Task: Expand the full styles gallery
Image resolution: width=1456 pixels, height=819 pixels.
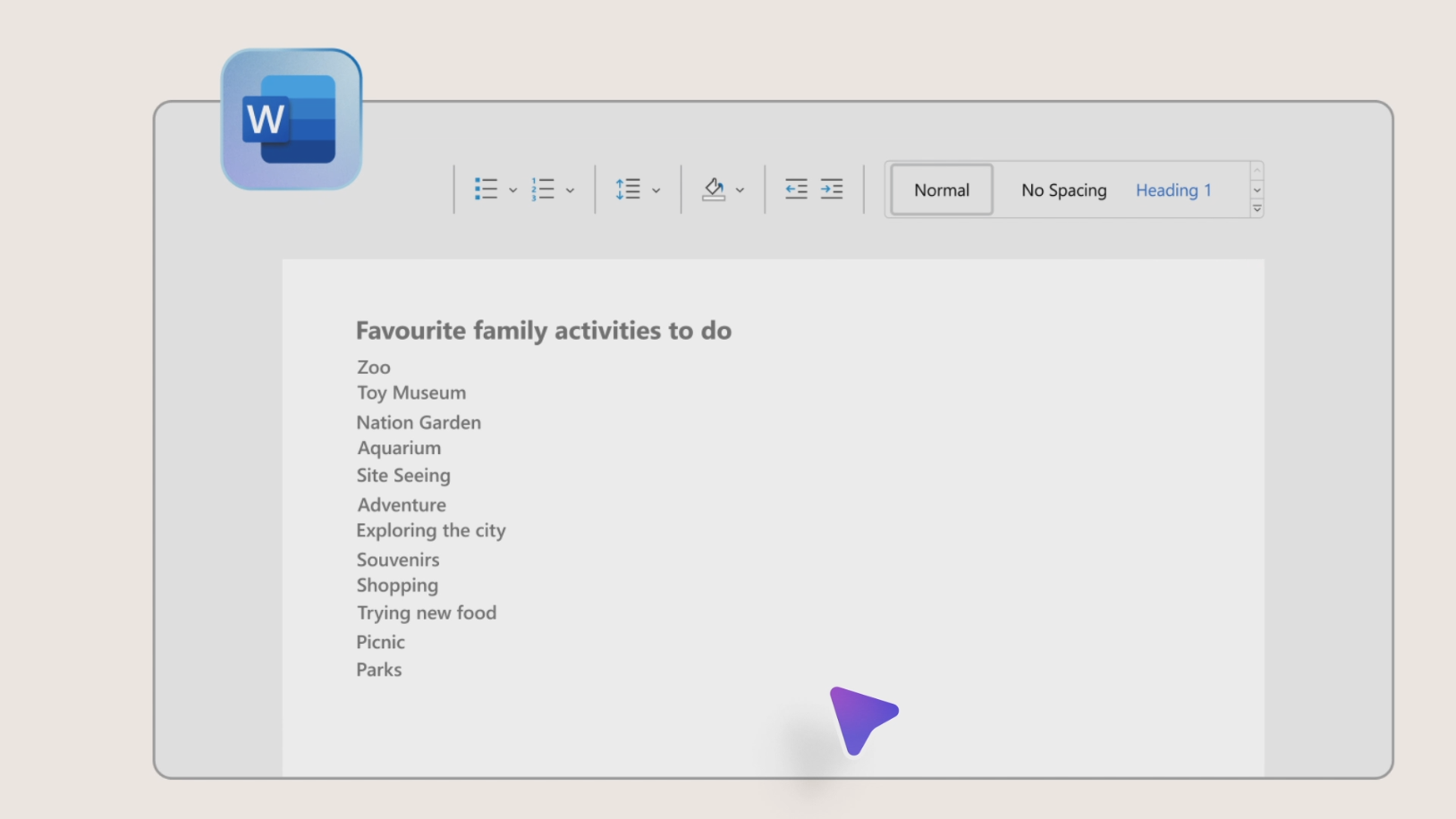Action: pyautogui.click(x=1257, y=208)
